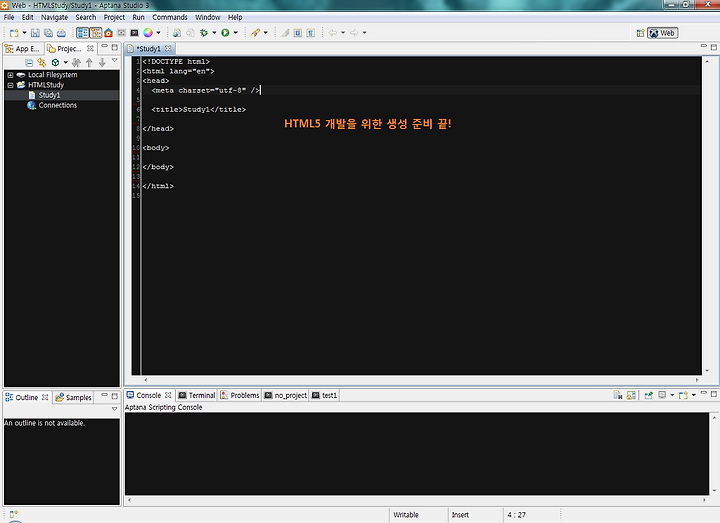Click the Insert mode status entry

click(x=460, y=515)
